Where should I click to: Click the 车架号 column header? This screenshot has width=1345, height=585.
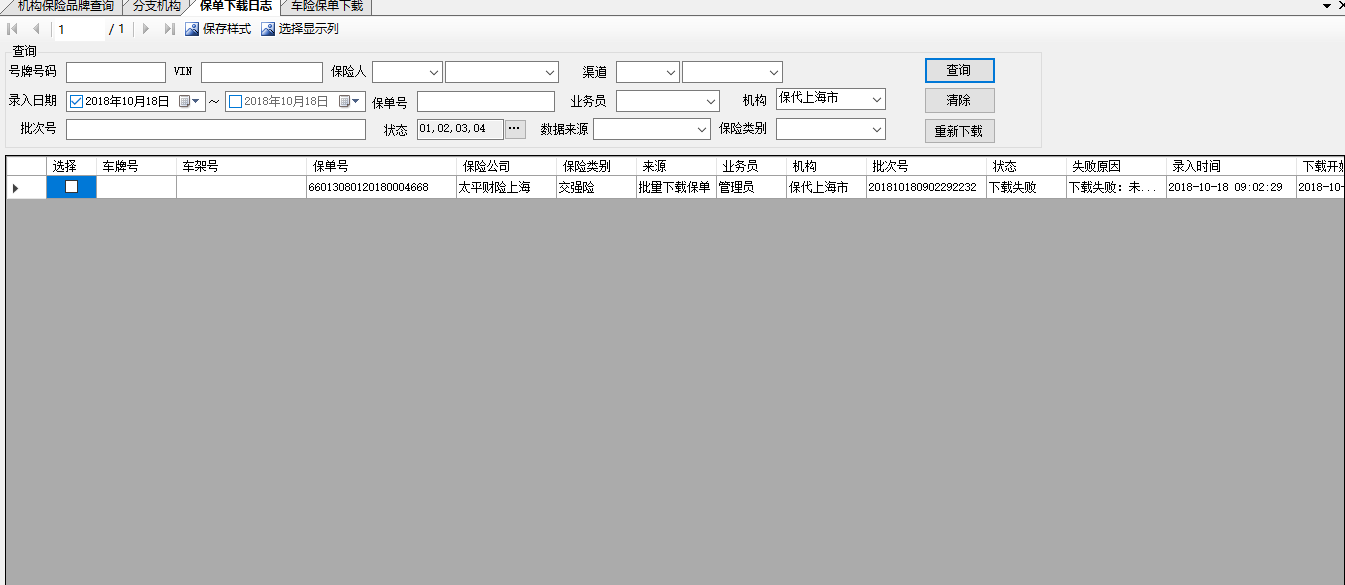[241, 166]
